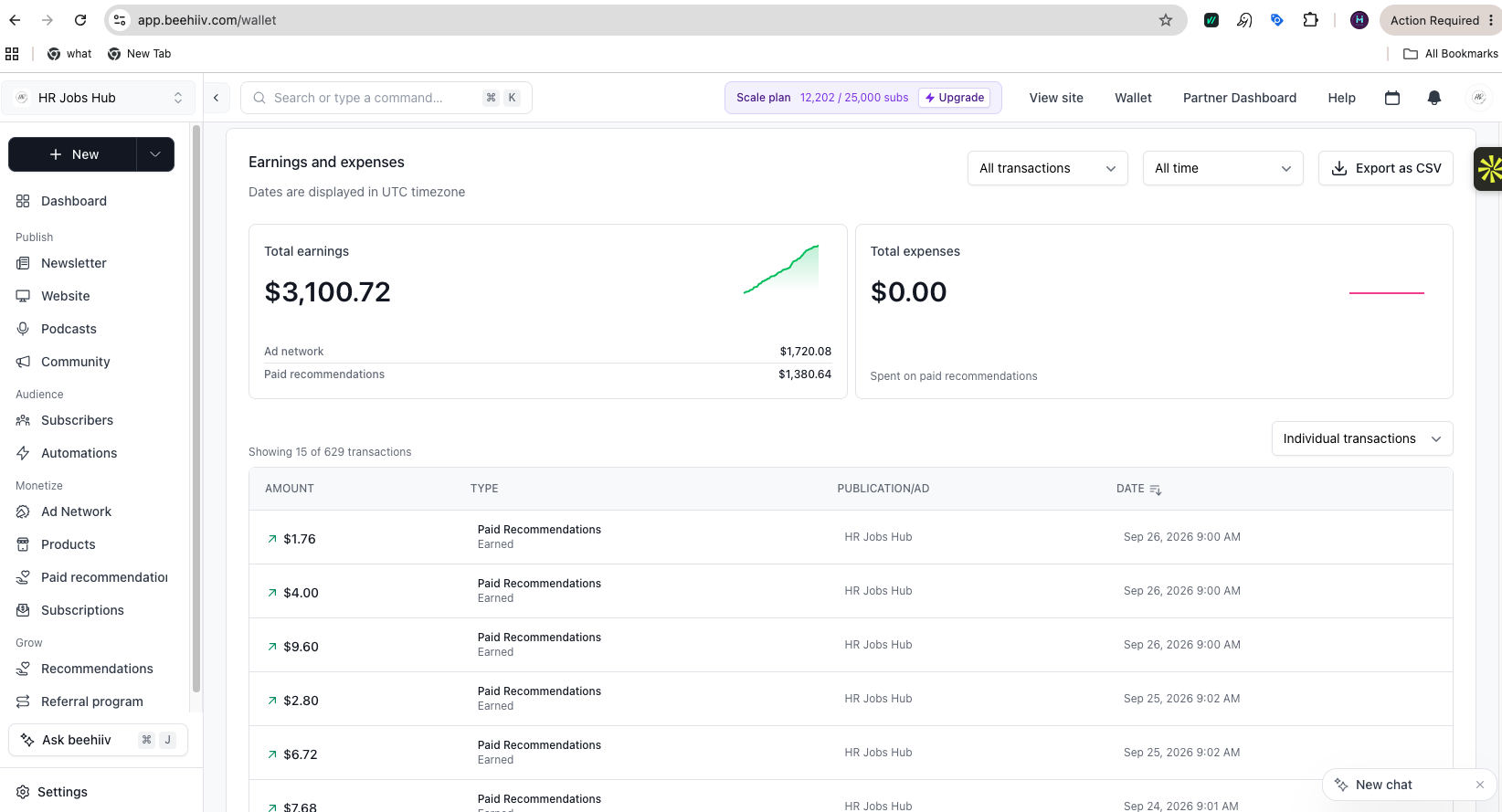Open Automations page
Viewport: 1502px width, 812px height.
(x=67, y=453)
